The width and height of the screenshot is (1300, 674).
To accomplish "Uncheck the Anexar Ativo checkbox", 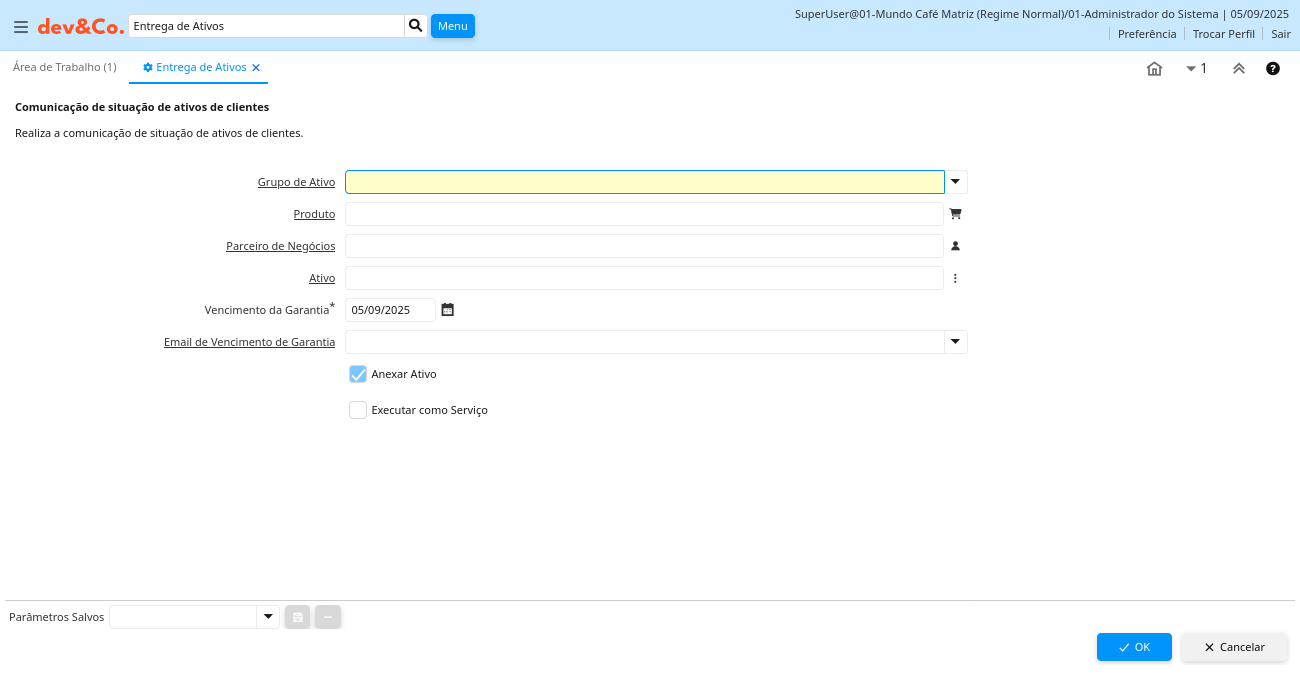I will 358,374.
